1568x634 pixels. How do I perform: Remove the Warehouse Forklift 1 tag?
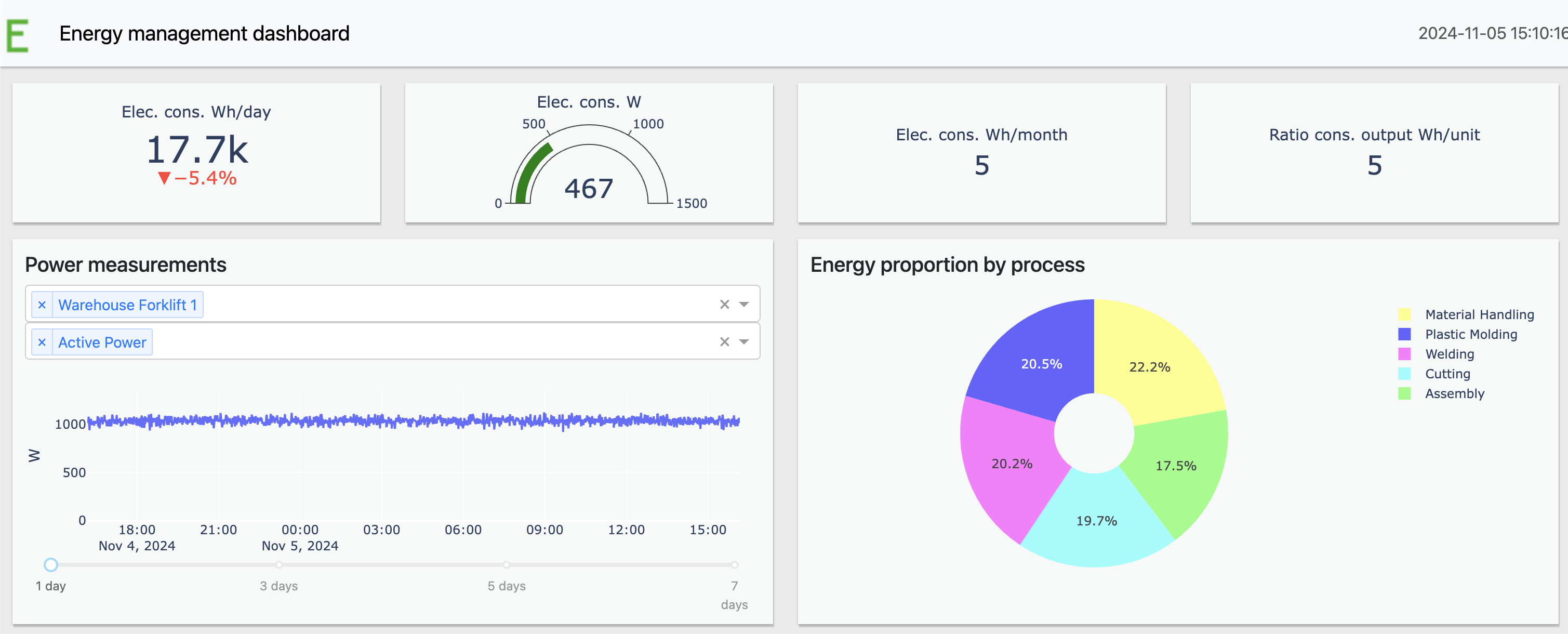pos(42,305)
